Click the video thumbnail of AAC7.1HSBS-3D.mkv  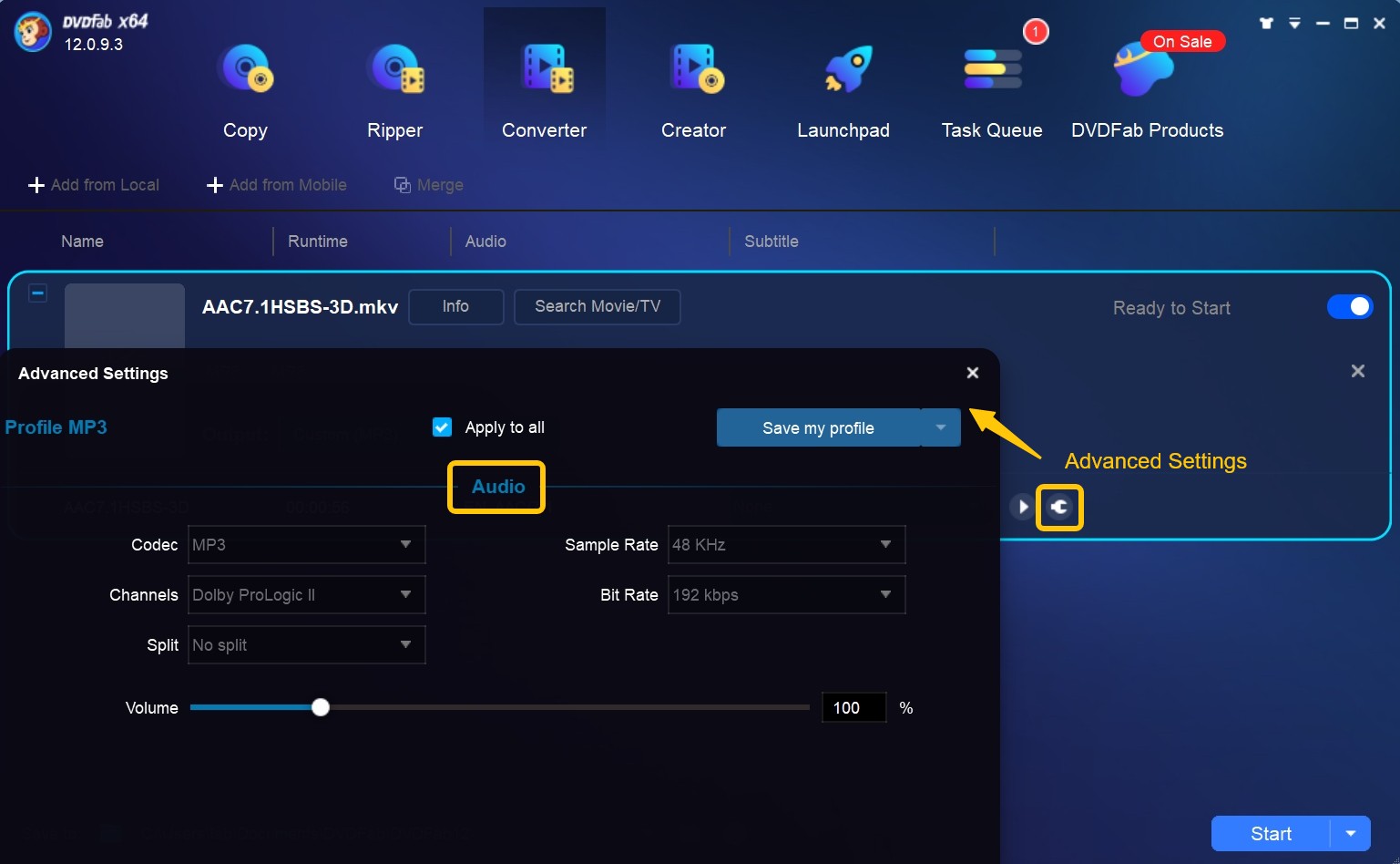click(125, 316)
